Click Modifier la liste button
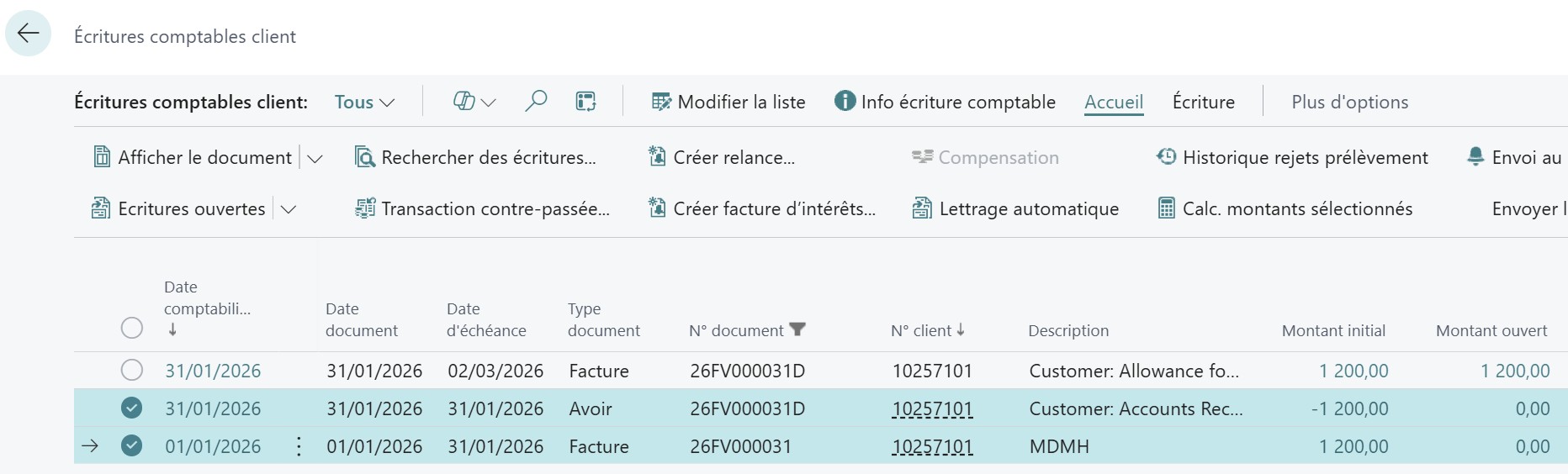1568x474 pixels. 728,102
